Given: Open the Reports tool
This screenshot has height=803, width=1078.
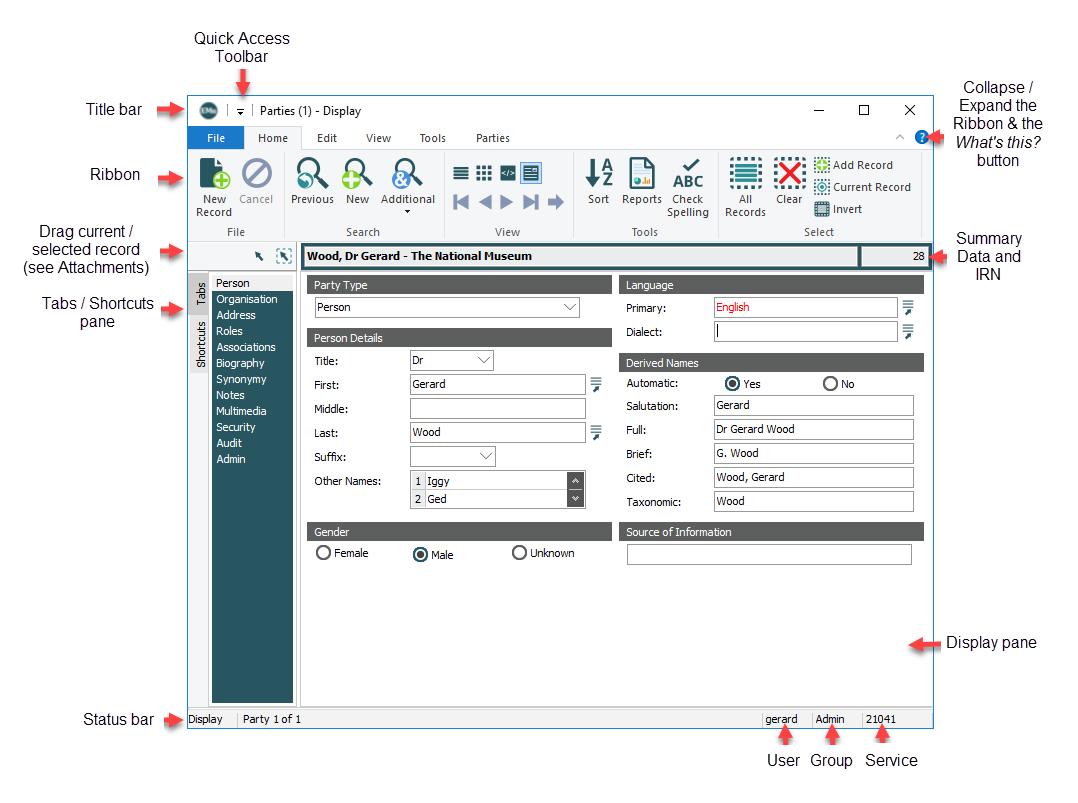Looking at the screenshot, I should click(x=641, y=176).
